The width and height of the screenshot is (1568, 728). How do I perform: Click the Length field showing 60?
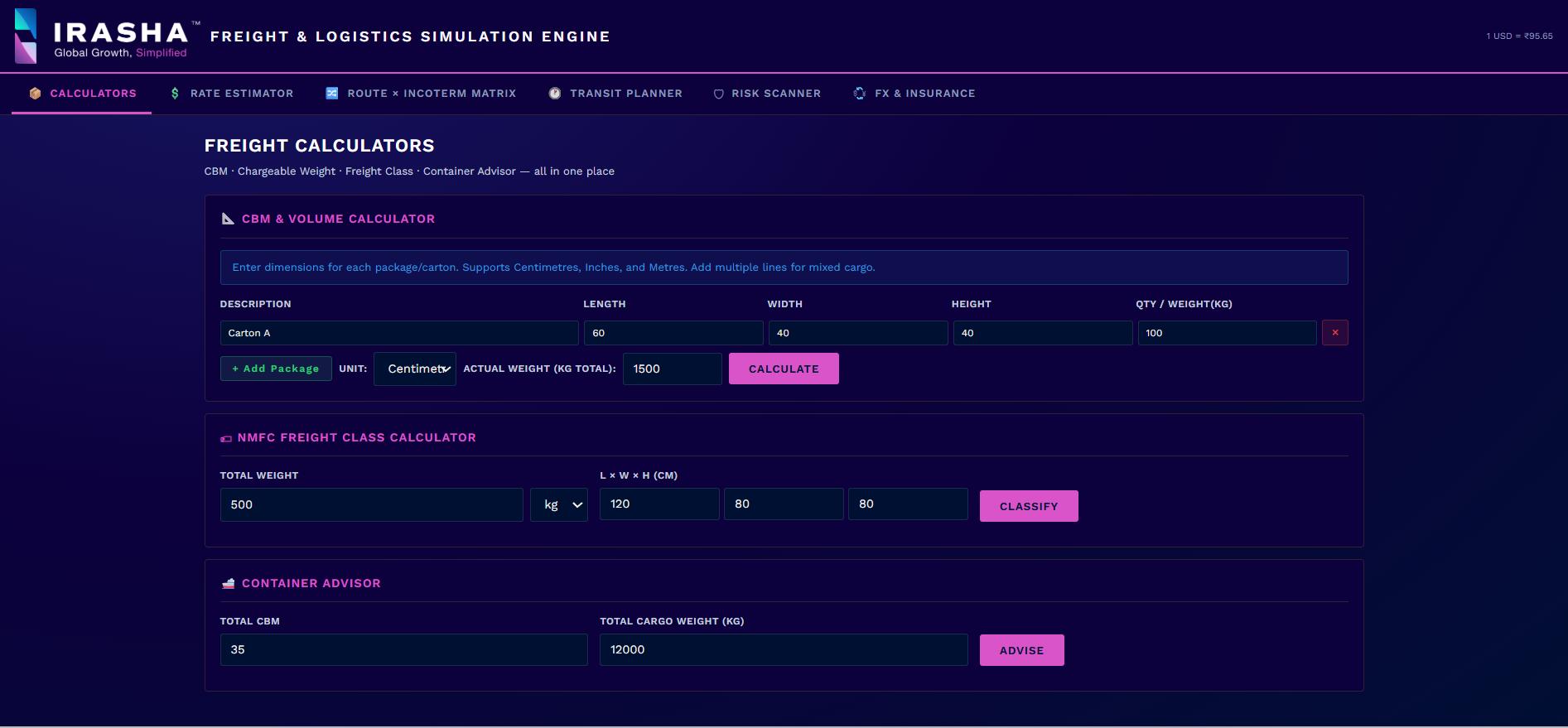[673, 333]
